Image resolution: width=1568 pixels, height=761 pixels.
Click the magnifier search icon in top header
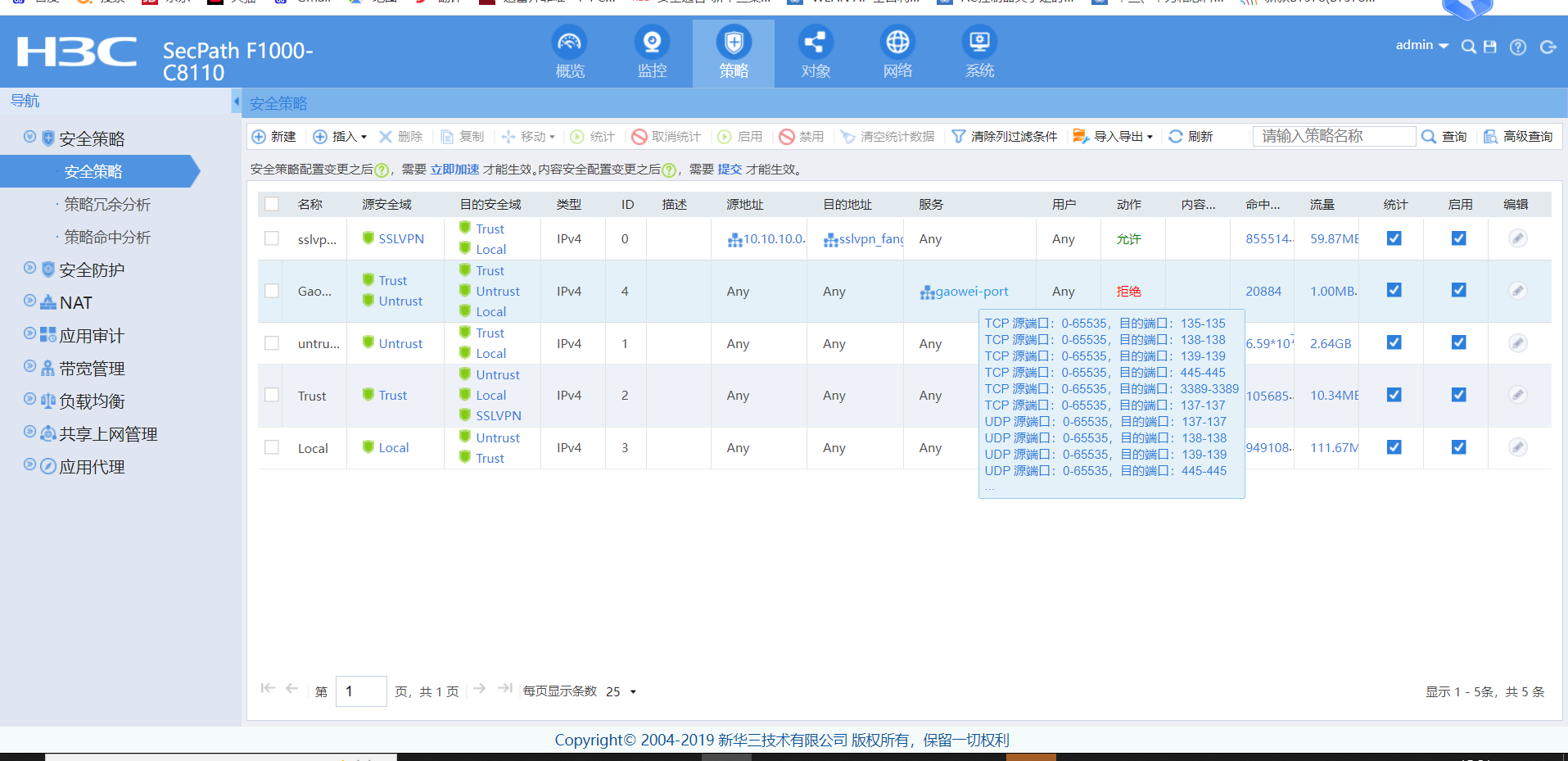pyautogui.click(x=1469, y=47)
